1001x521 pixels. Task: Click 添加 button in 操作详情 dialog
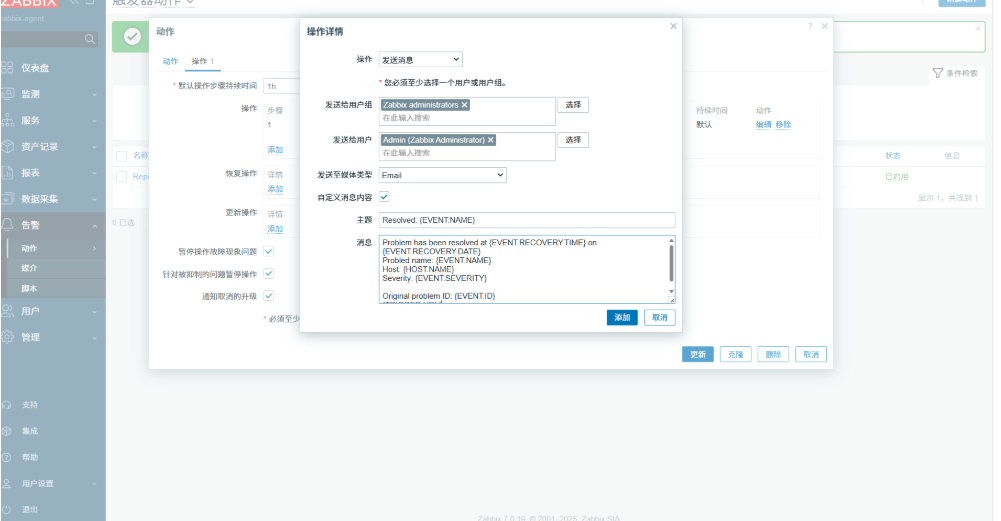tap(622, 317)
